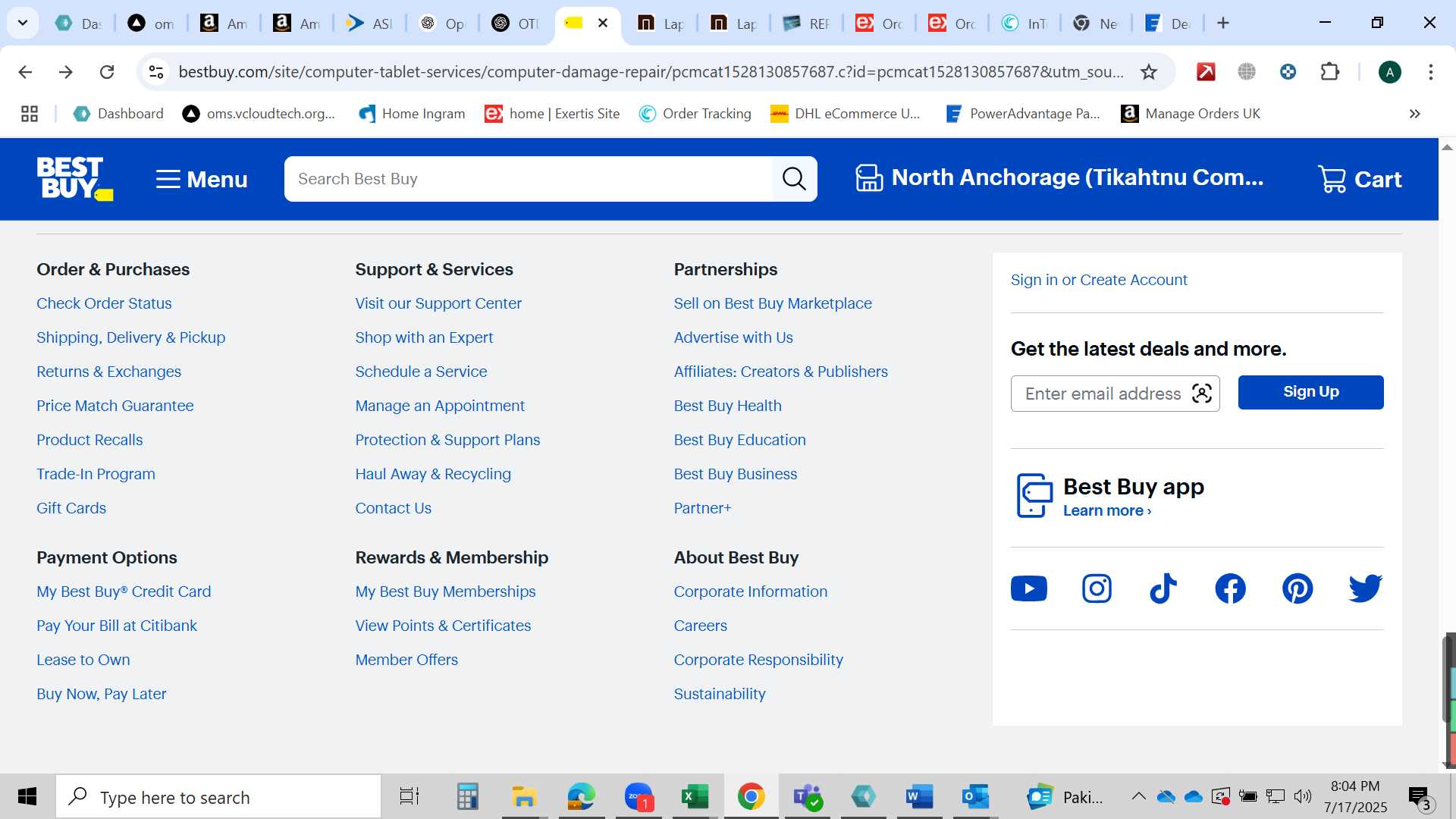Open Word from the taskbar
The height and width of the screenshot is (819, 1456).
(919, 797)
